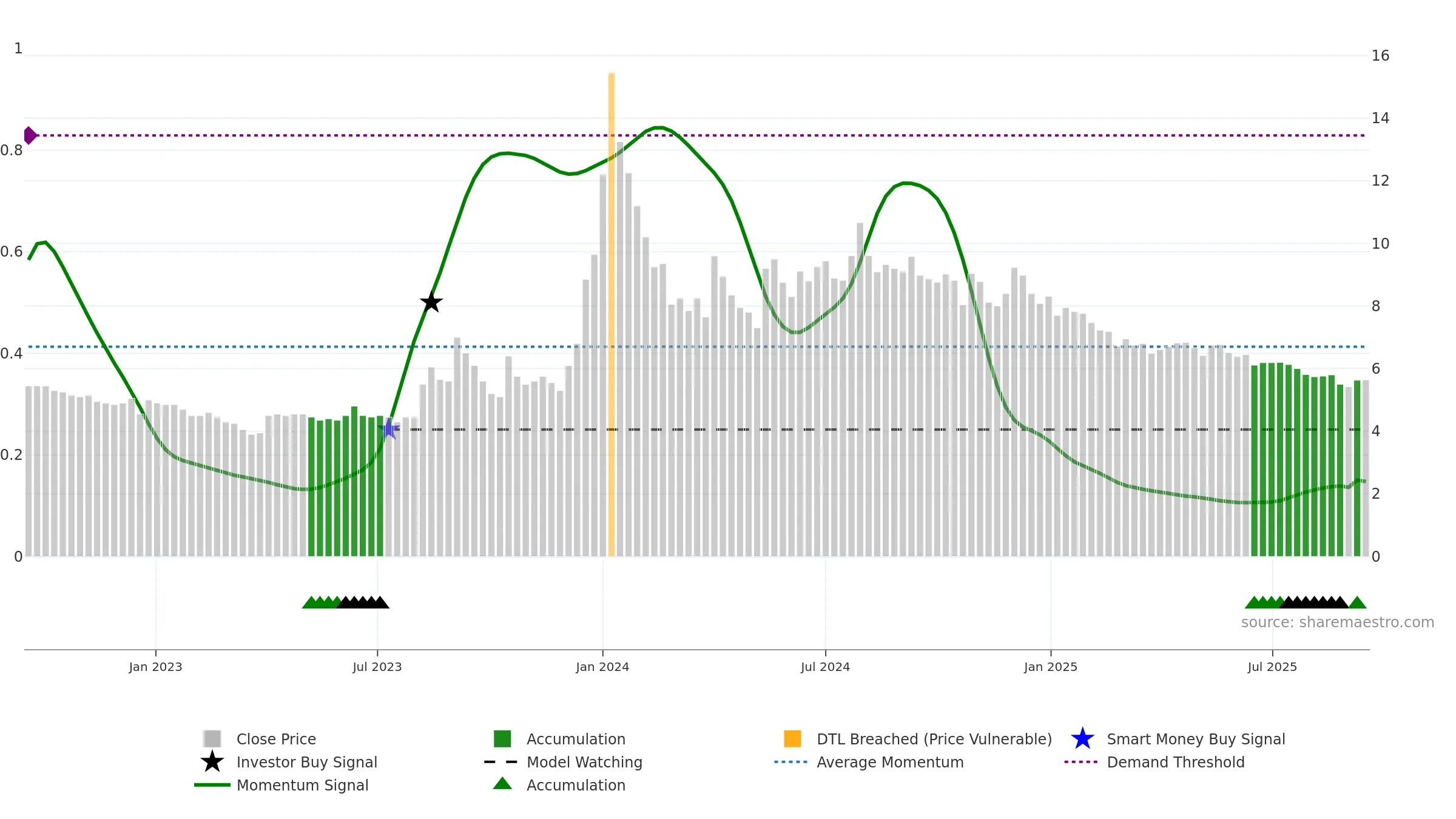Click the Jul 2024 axis label

click(x=825, y=667)
